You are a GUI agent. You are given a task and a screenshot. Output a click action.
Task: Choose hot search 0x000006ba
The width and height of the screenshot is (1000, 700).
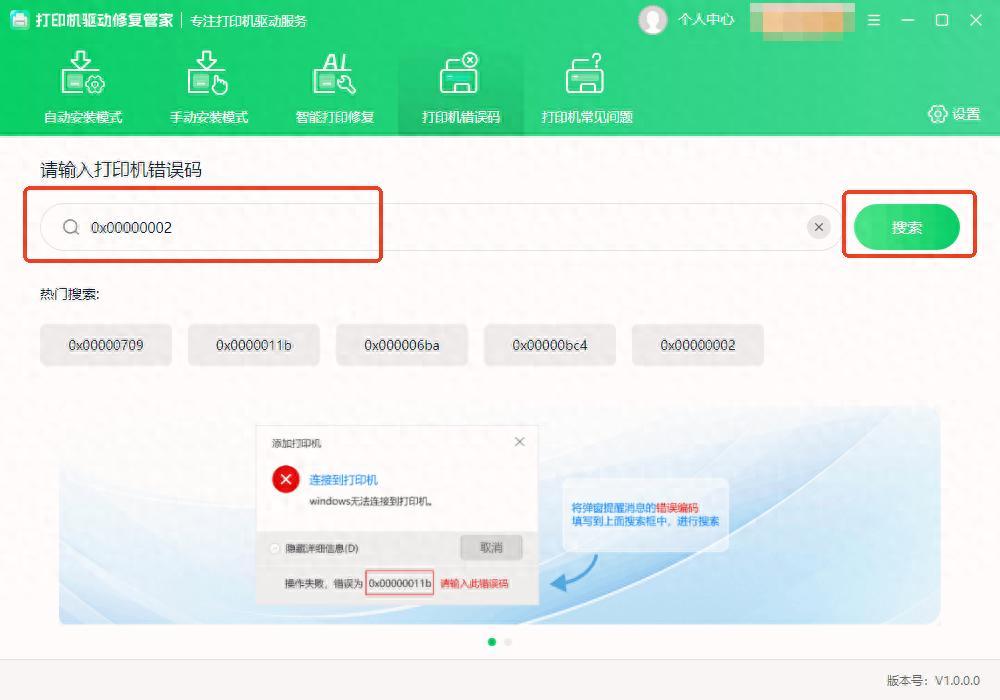pos(402,345)
